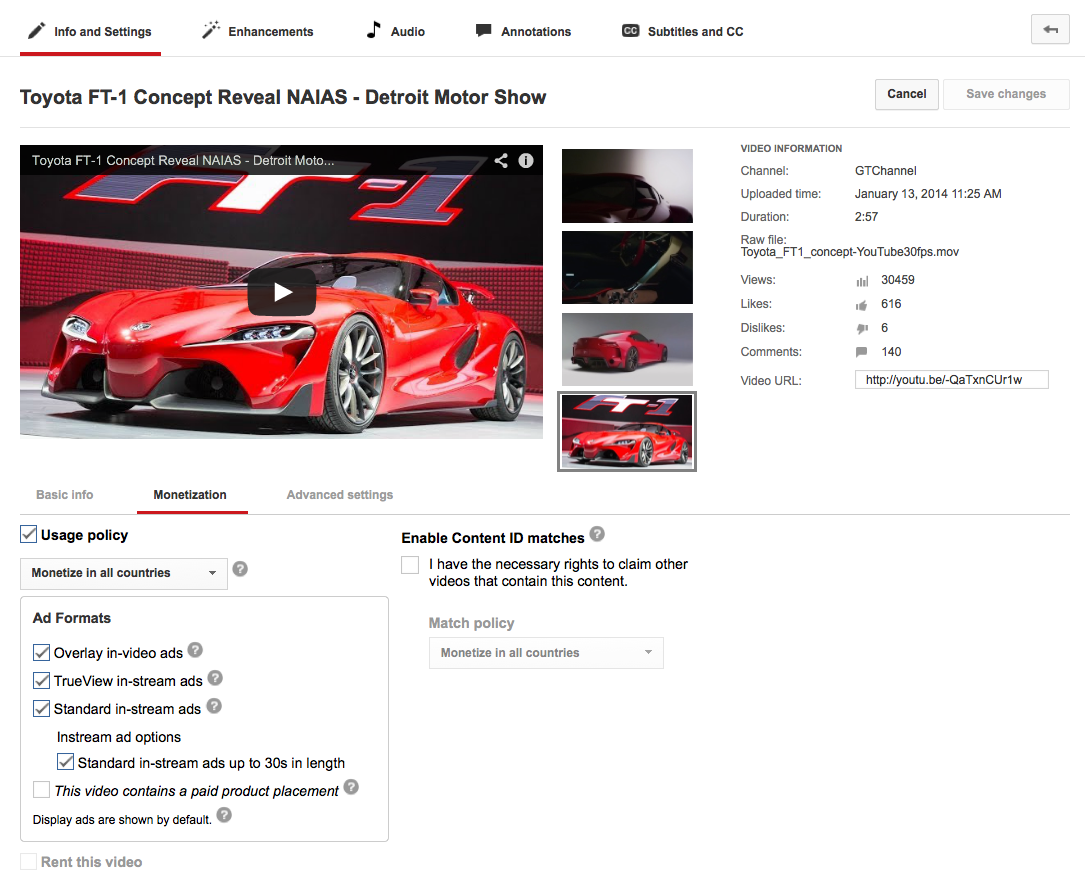Uncheck the Usage policy checkbox
Screen dimensions: 1085x876
point(28,534)
